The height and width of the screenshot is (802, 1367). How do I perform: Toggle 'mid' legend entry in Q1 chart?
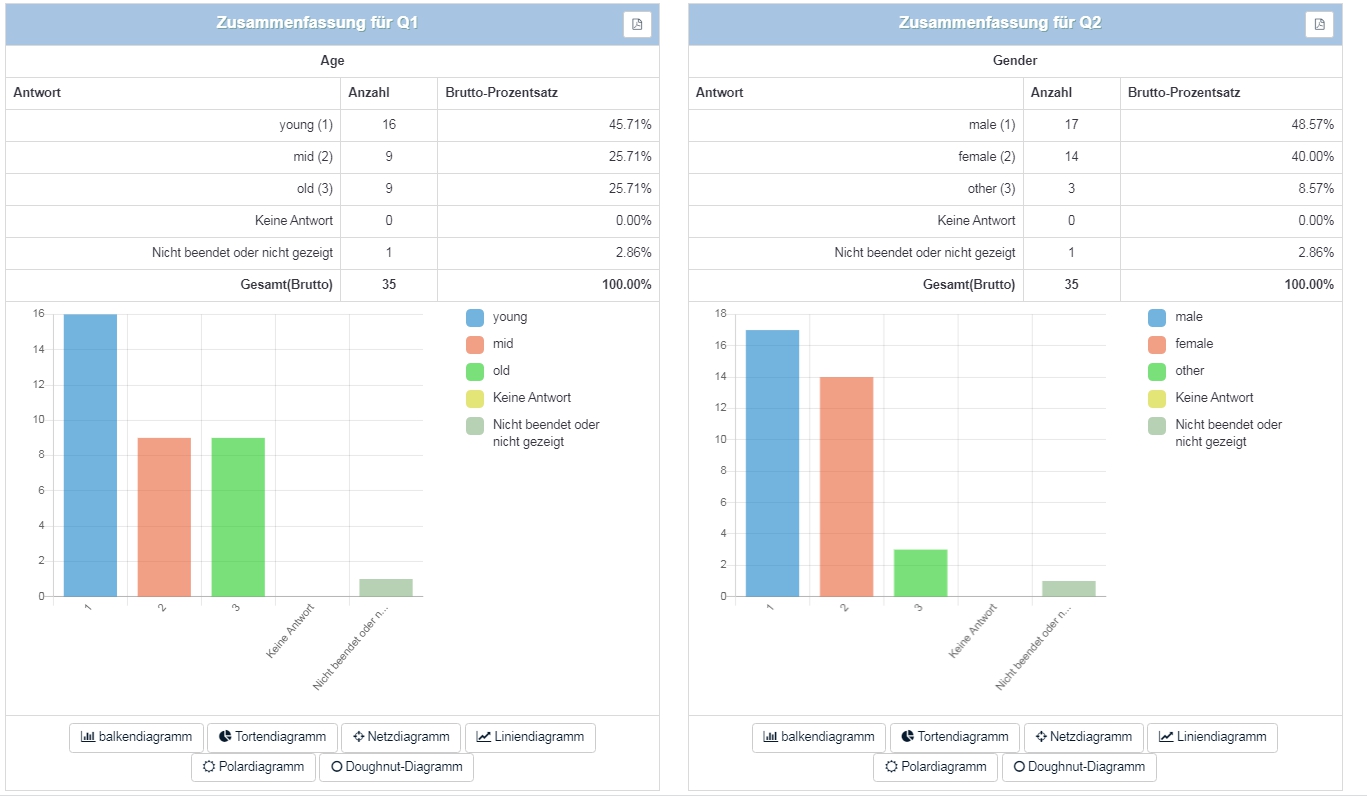[x=475, y=345]
